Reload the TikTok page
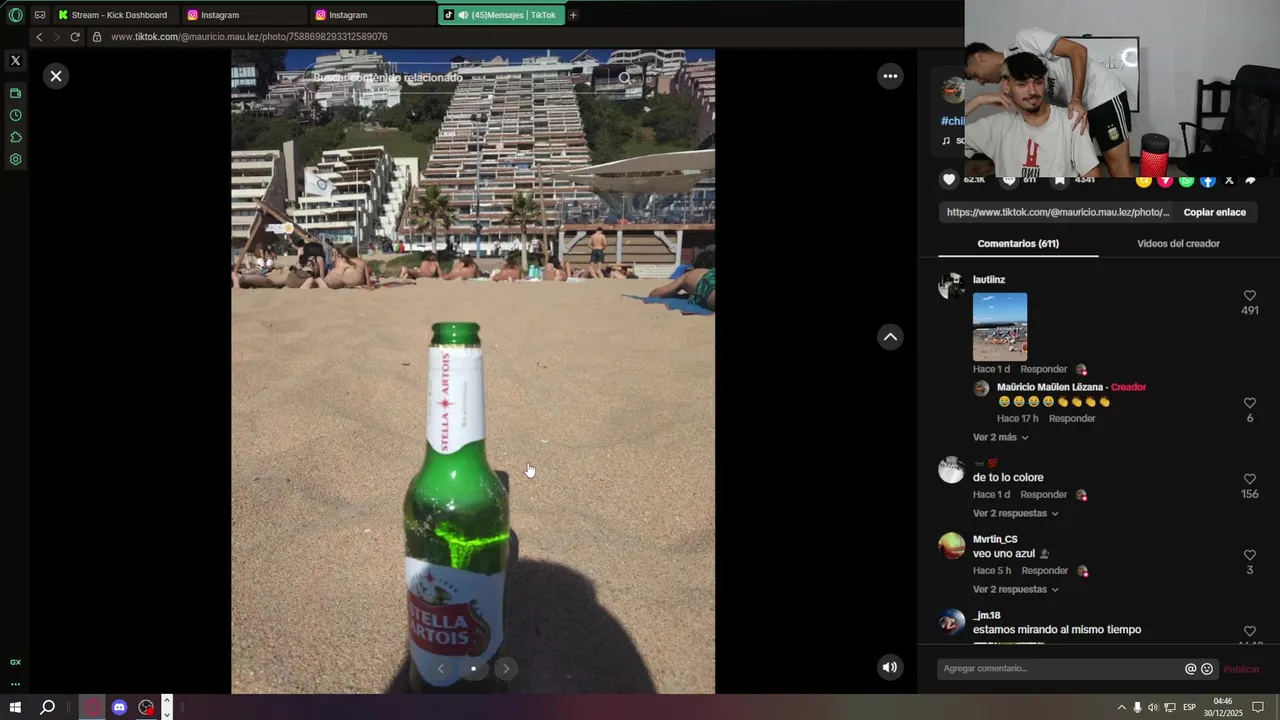 tap(74, 37)
